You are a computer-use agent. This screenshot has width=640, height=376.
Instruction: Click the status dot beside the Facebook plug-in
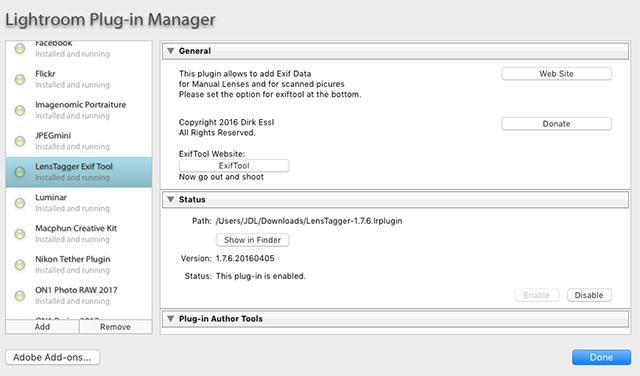pyautogui.click(x=20, y=49)
